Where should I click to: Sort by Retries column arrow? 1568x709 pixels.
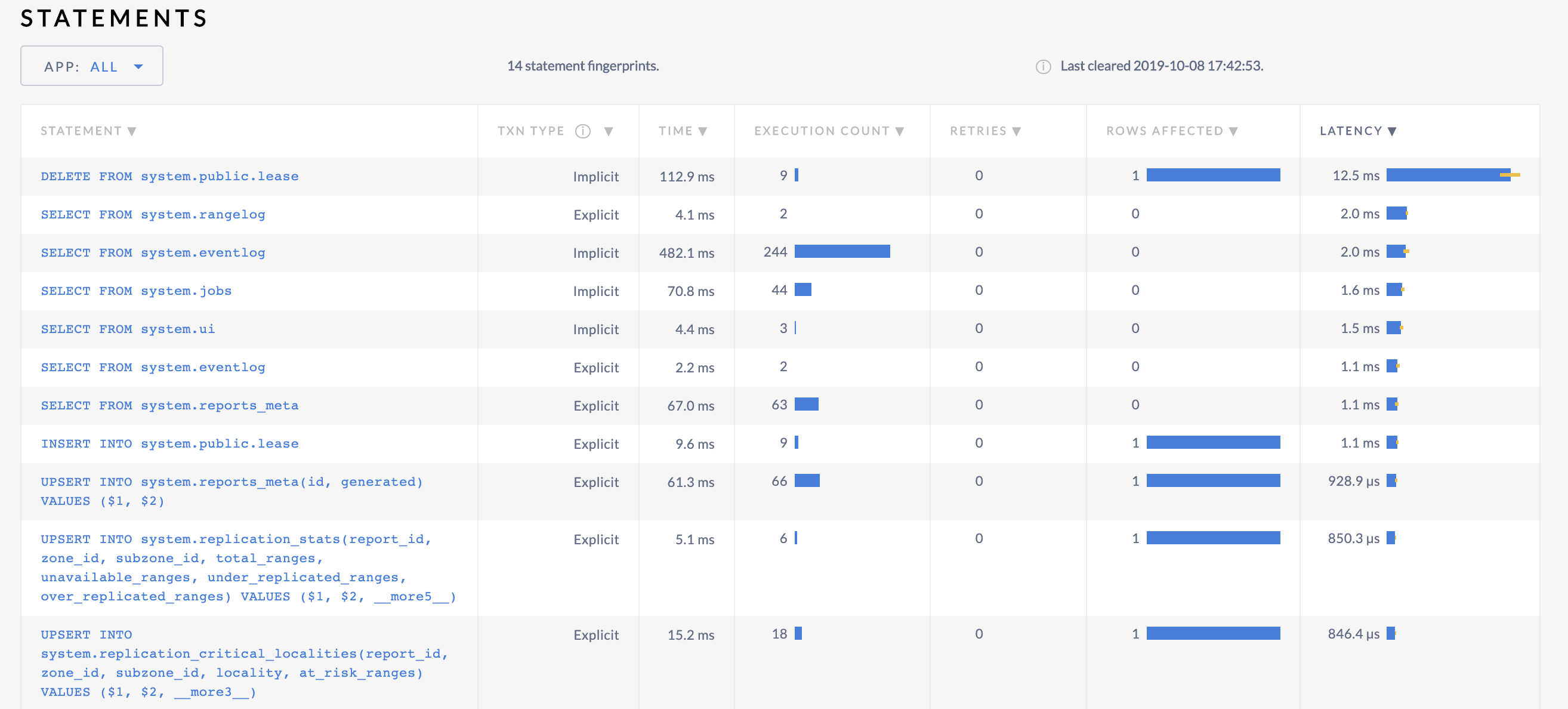click(1016, 131)
